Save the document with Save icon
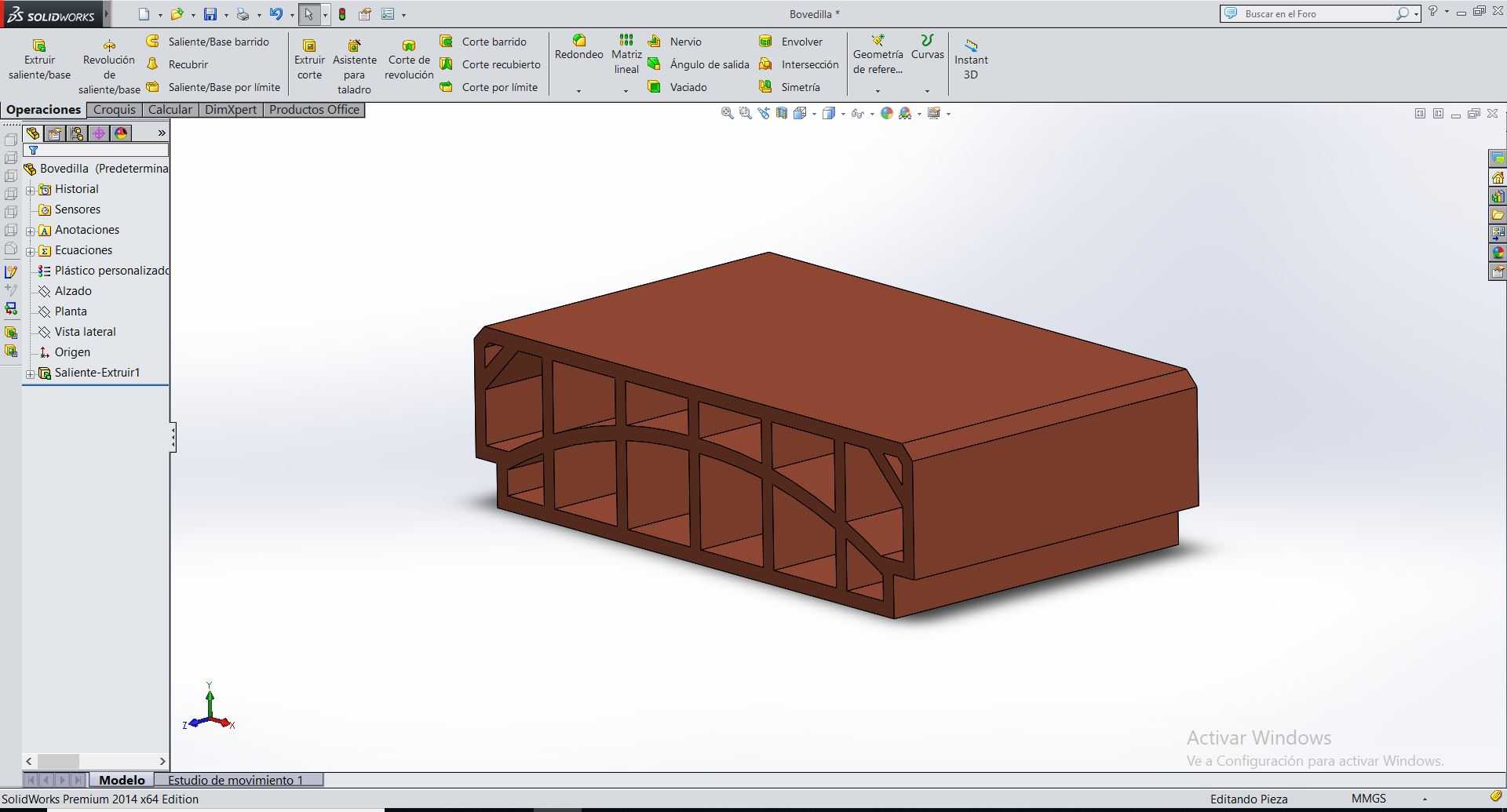 [210, 14]
